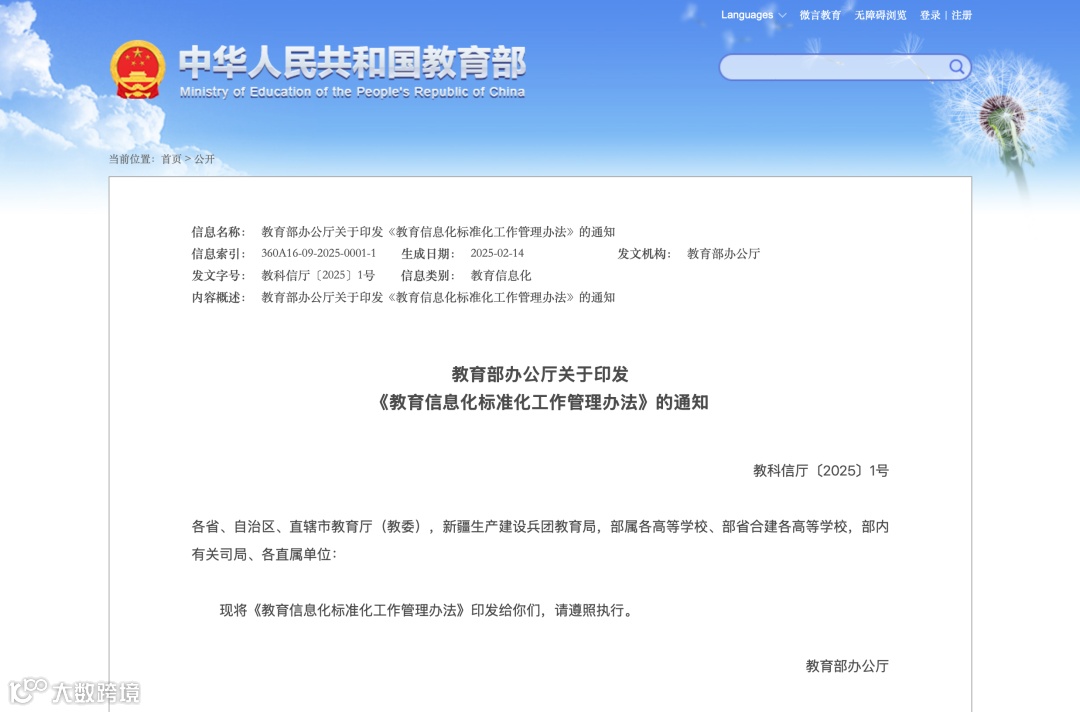Click the English Ministry of Education subtitle
Screen dimensions: 1080x712
(x=352, y=92)
